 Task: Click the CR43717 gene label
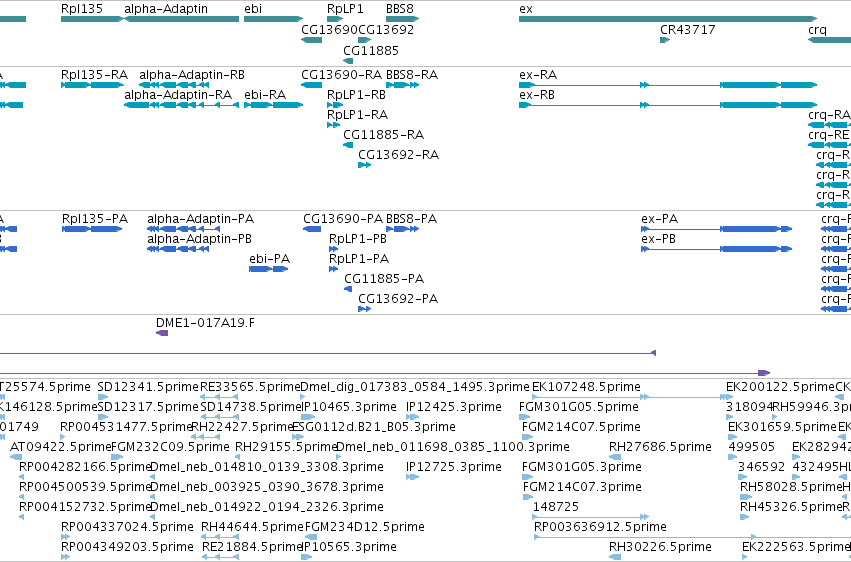pyautogui.click(x=688, y=29)
